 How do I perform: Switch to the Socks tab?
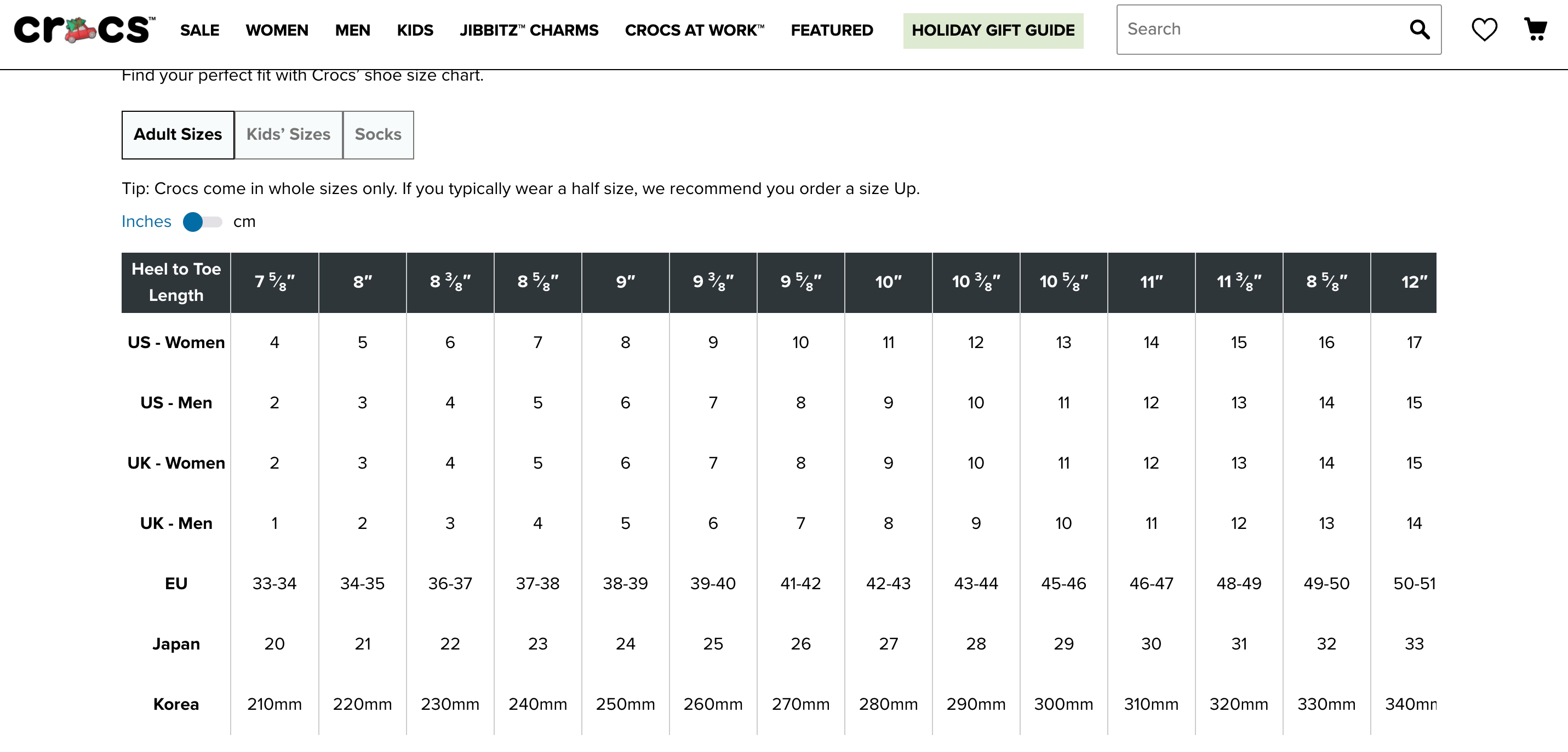click(377, 135)
